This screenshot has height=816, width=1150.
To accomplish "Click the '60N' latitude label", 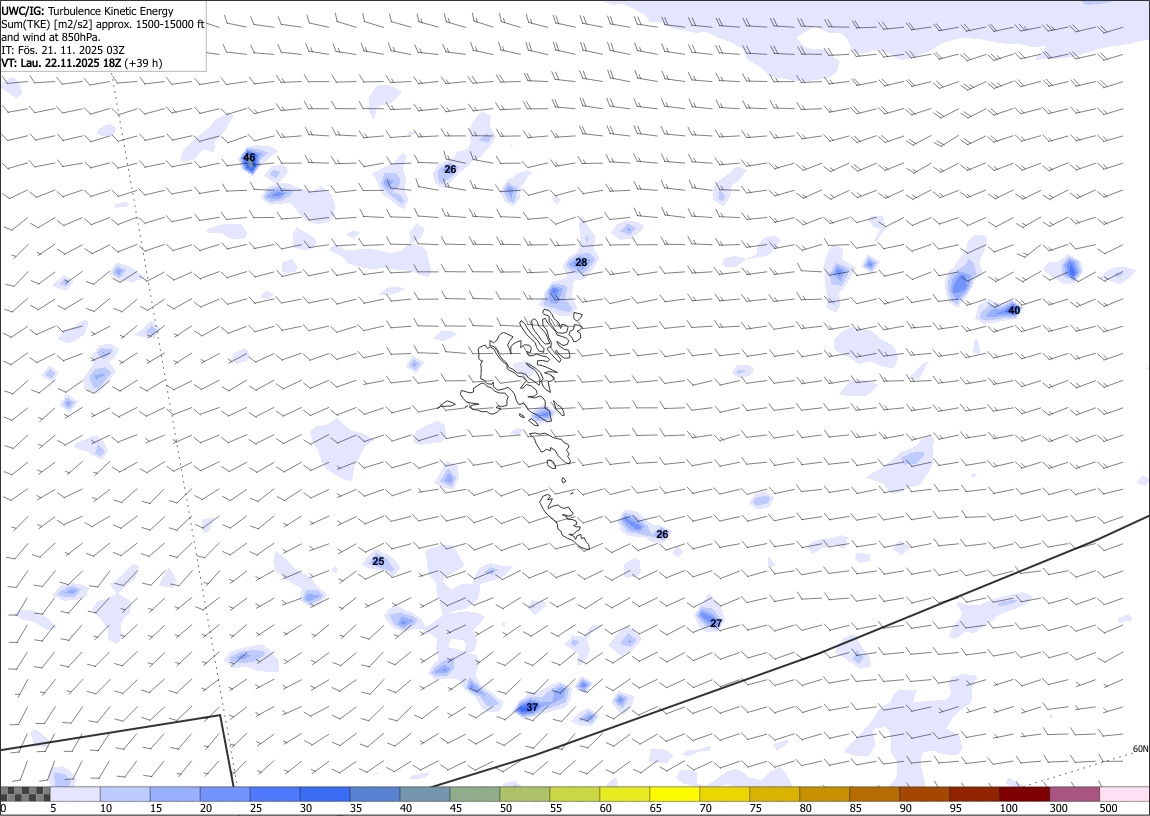I will coord(1140,749).
